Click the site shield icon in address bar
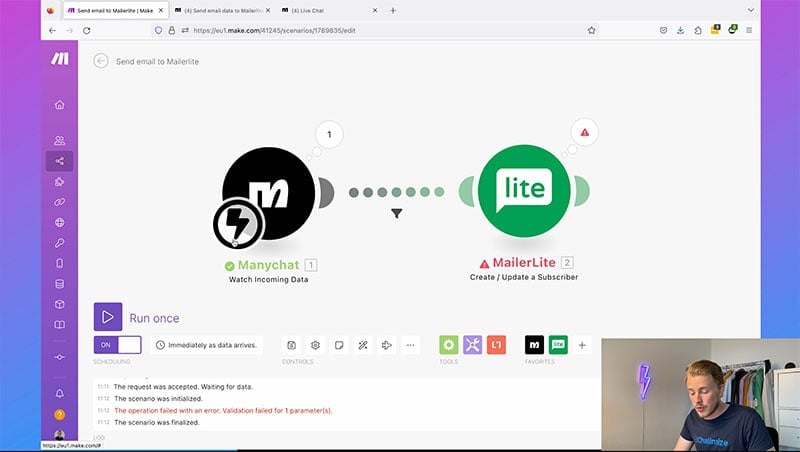Image resolution: width=800 pixels, height=452 pixels. point(159,31)
